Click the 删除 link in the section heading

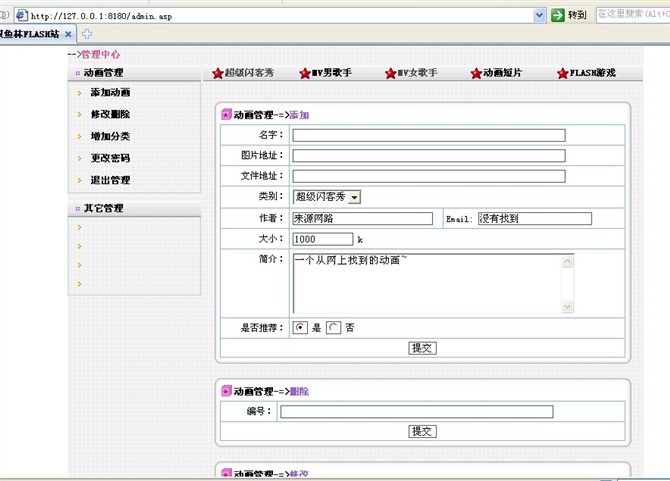(299, 391)
